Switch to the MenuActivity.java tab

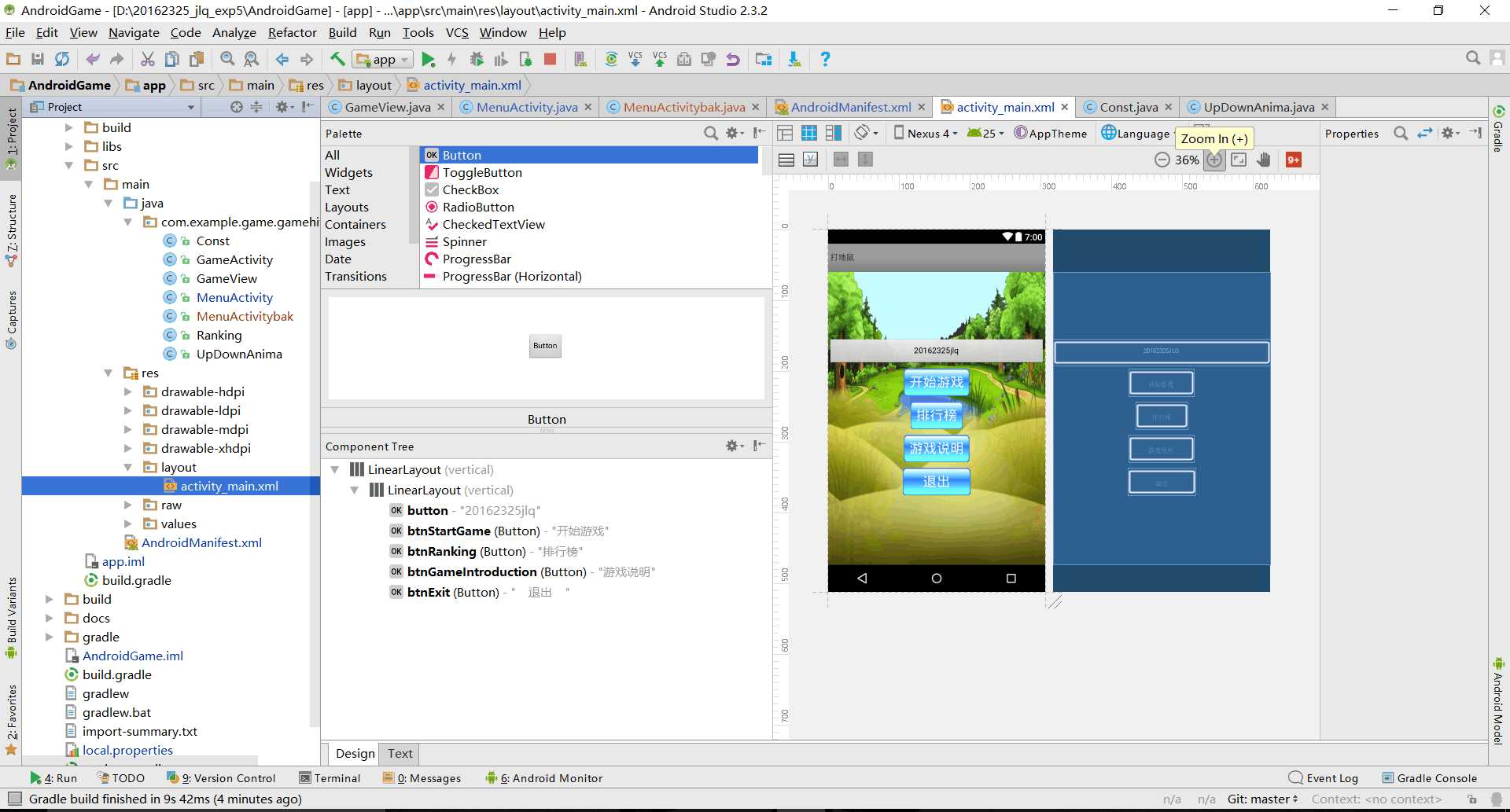[x=526, y=107]
